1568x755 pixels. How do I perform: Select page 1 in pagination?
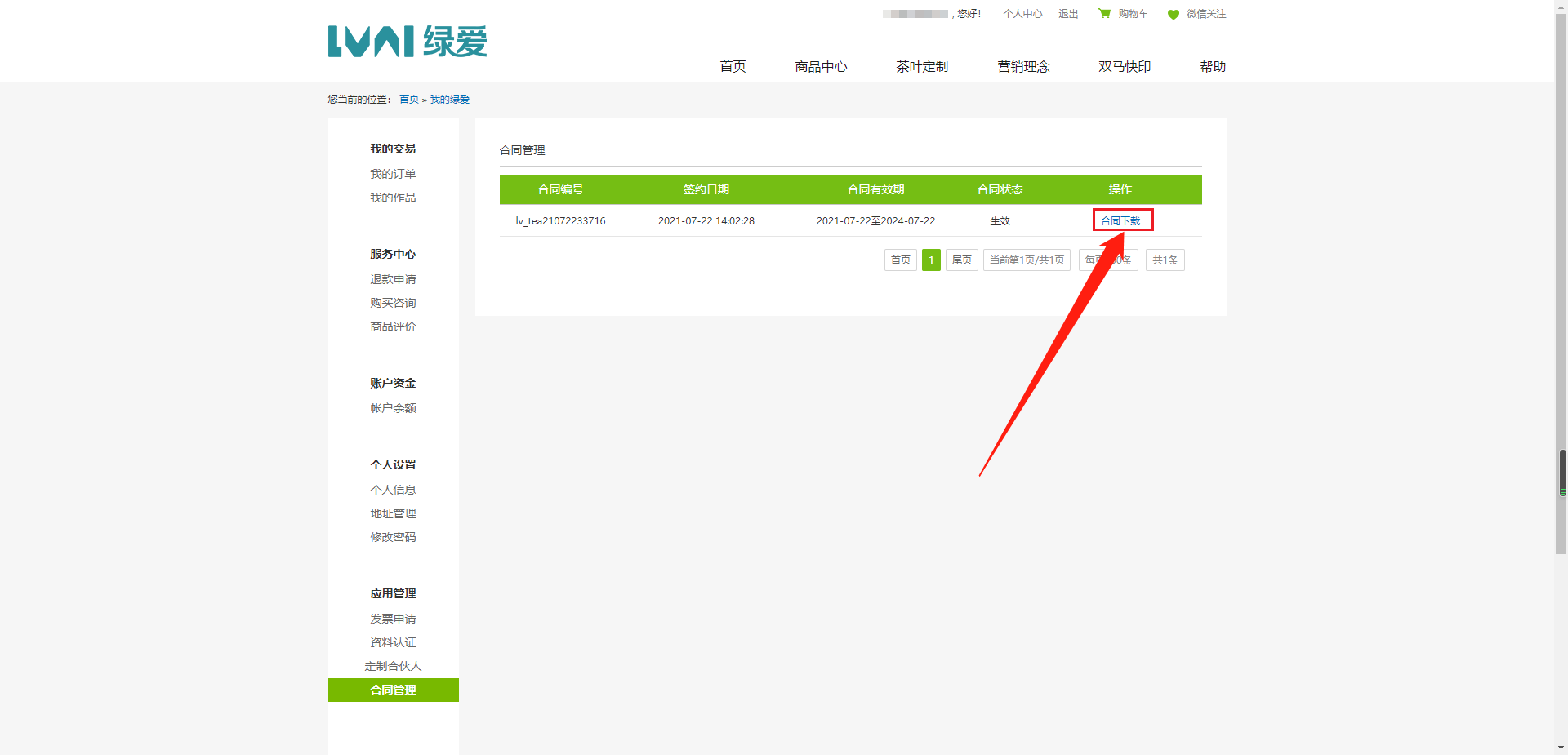[931, 260]
